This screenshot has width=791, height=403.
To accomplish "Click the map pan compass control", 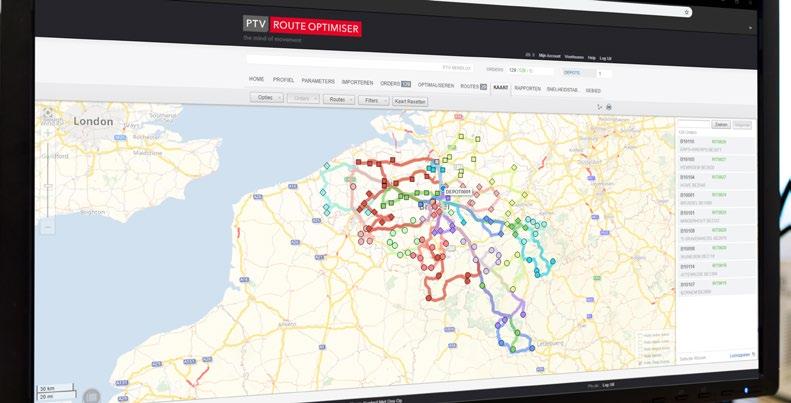I will pos(48,112).
